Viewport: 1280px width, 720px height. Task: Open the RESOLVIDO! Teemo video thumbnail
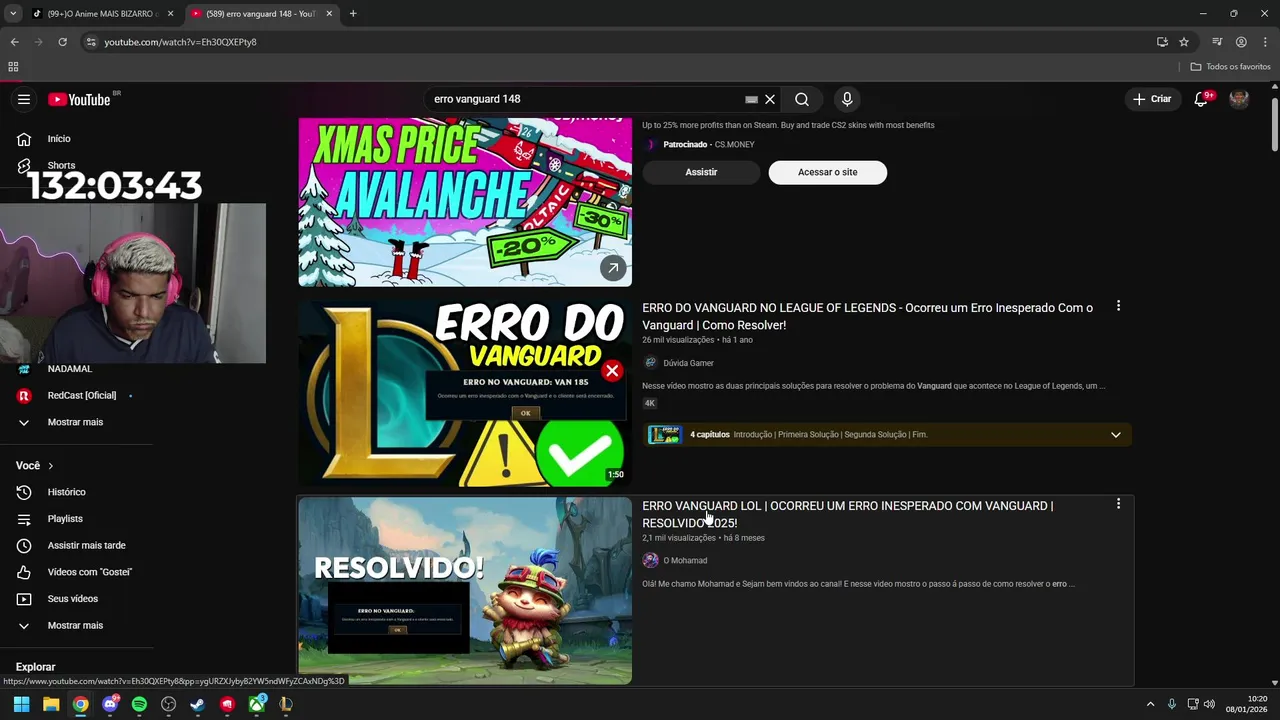[x=465, y=591]
